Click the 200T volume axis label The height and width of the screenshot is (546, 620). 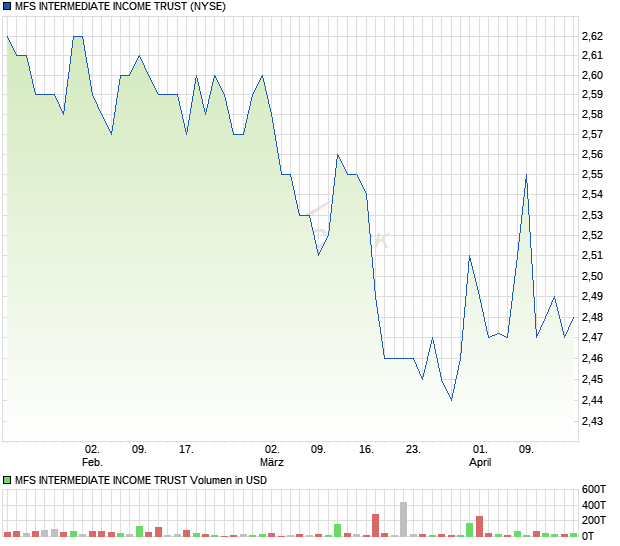pyautogui.click(x=594, y=520)
